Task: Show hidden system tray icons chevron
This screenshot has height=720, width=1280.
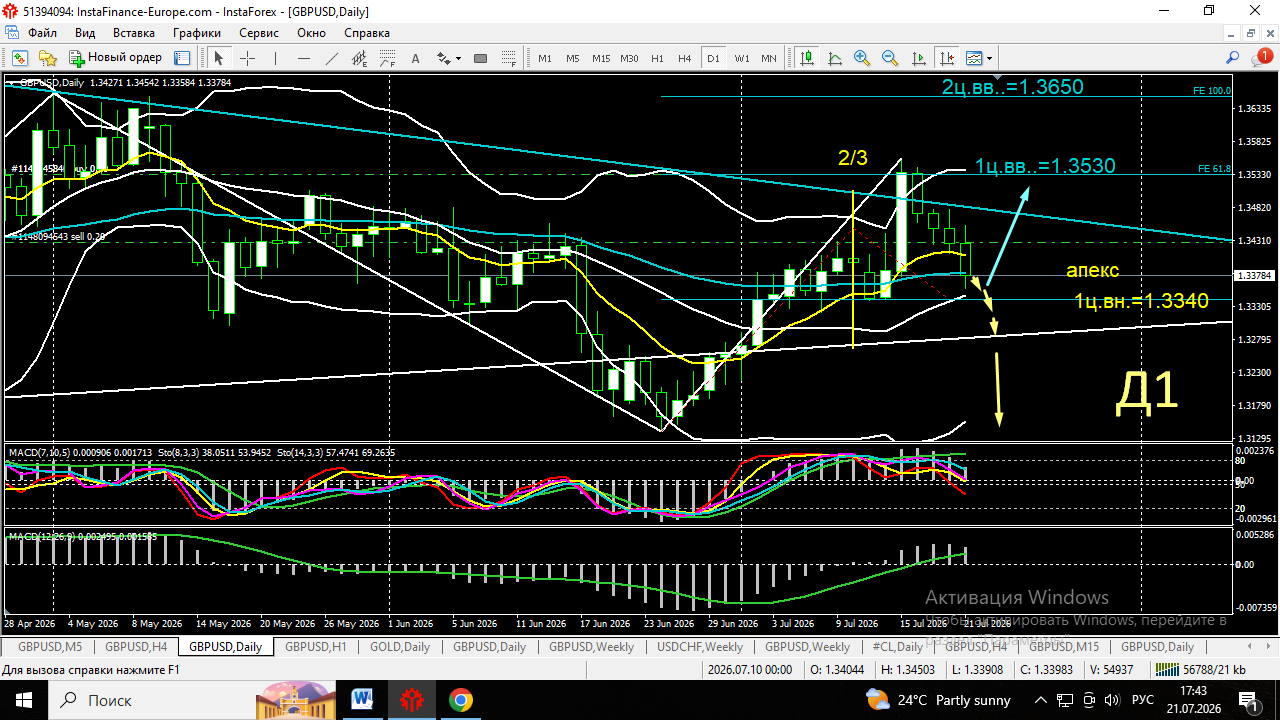Action: pos(1041,700)
